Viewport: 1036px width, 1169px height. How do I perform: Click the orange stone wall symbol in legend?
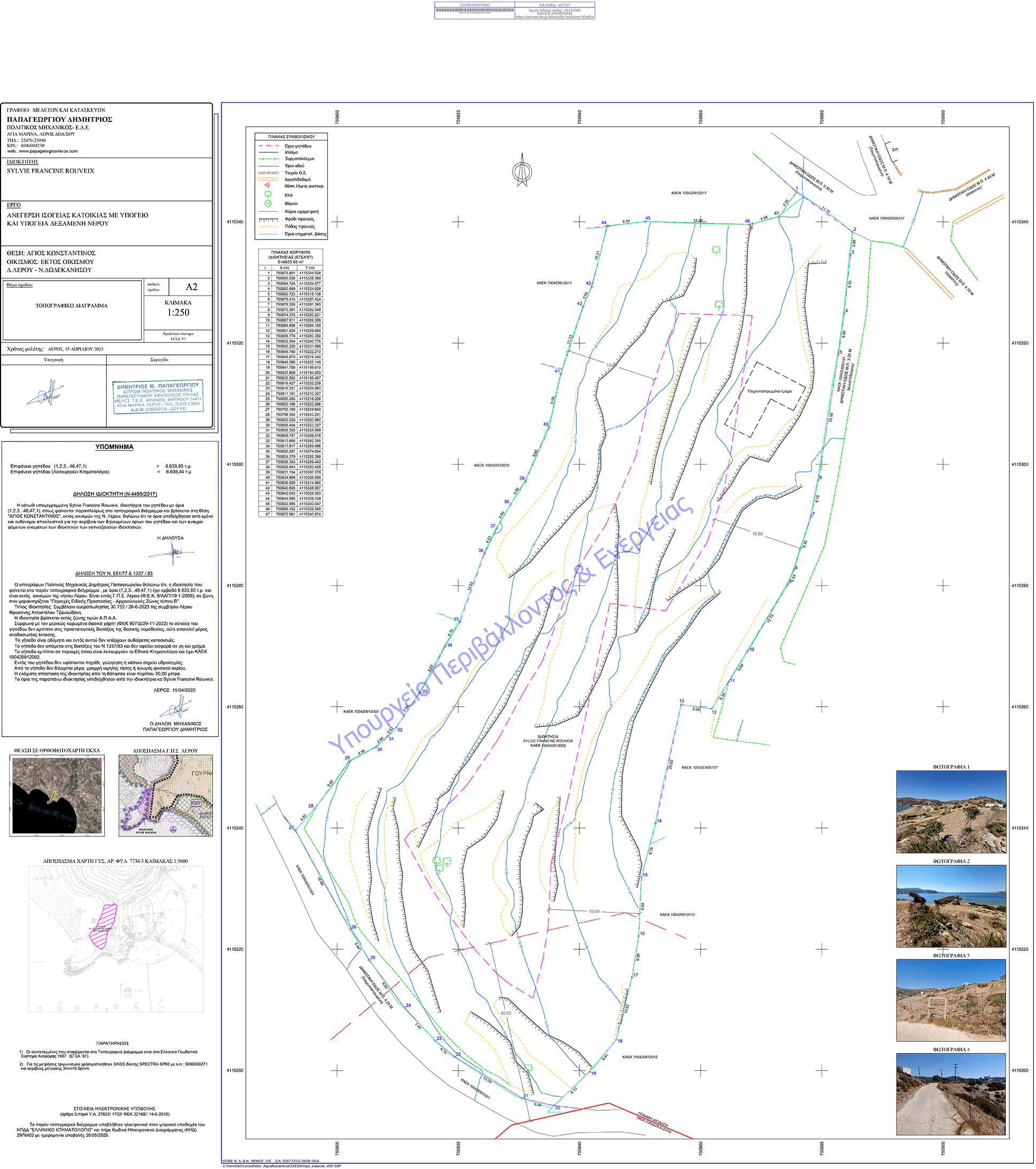[x=269, y=179]
